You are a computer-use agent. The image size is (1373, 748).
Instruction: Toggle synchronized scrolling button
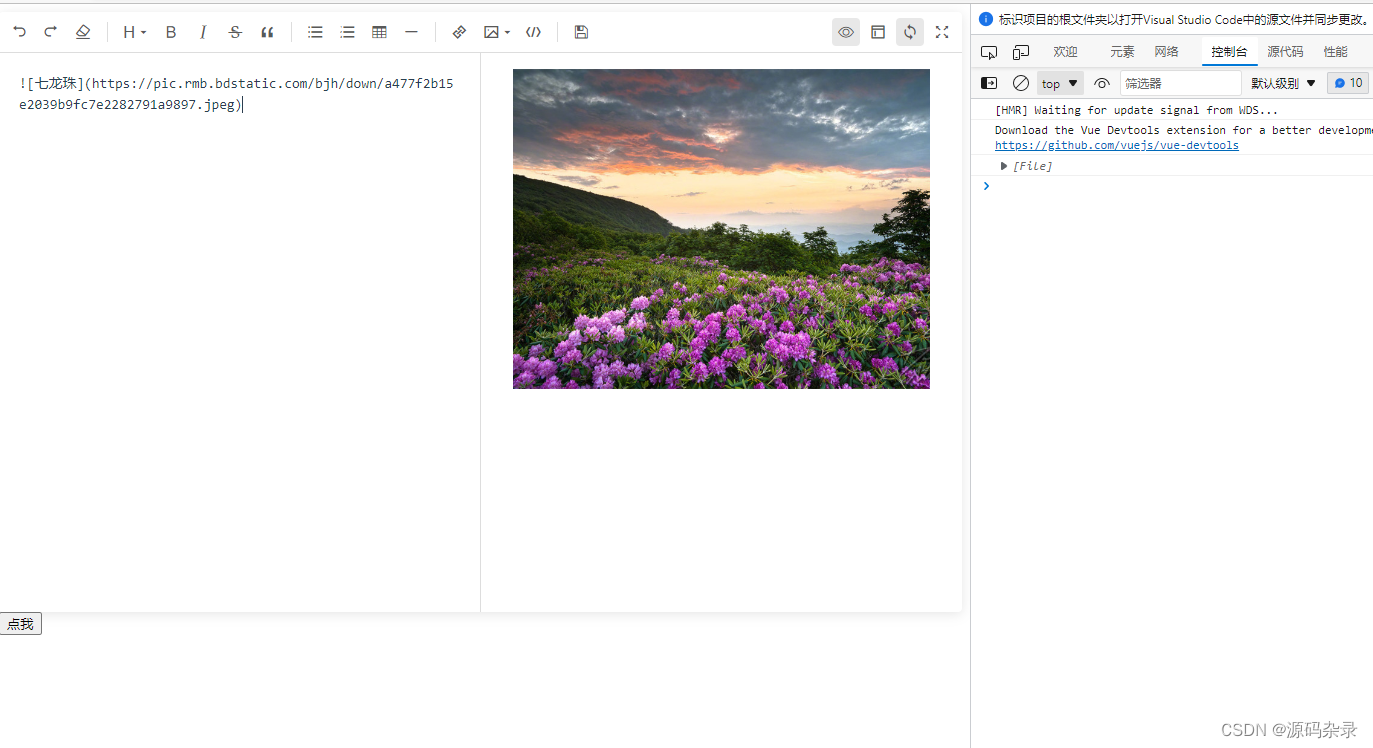coord(910,32)
